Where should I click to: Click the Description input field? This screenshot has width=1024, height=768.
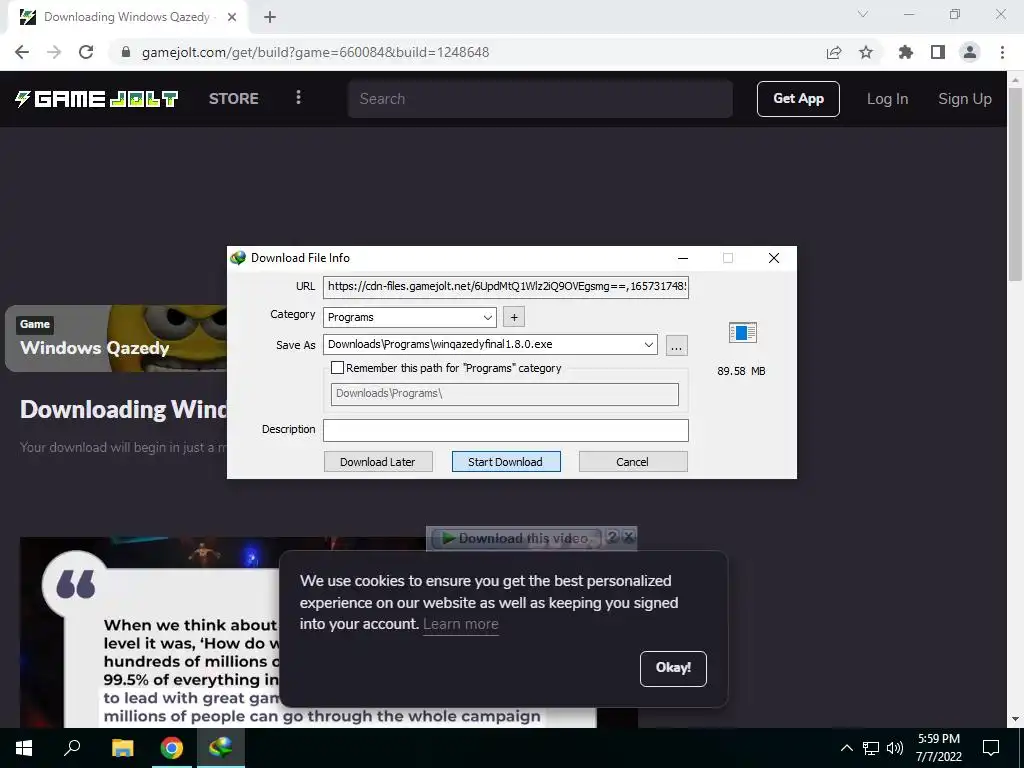(505, 430)
